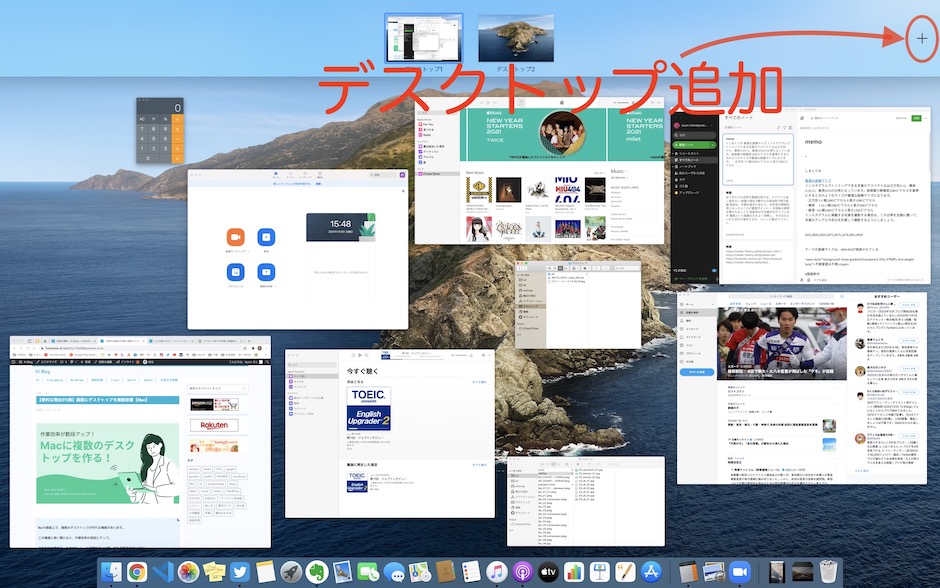
Task: Click the TOEIC English Upgrader podcast artwork
Action: coord(369,408)
